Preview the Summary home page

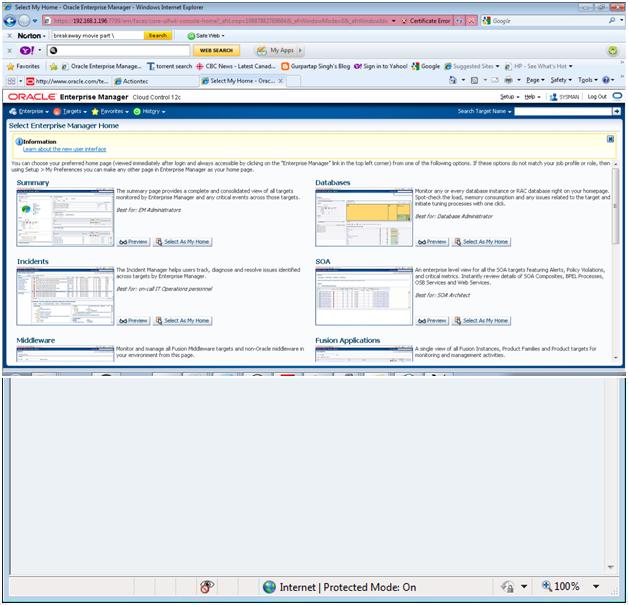pyautogui.click(x=133, y=242)
